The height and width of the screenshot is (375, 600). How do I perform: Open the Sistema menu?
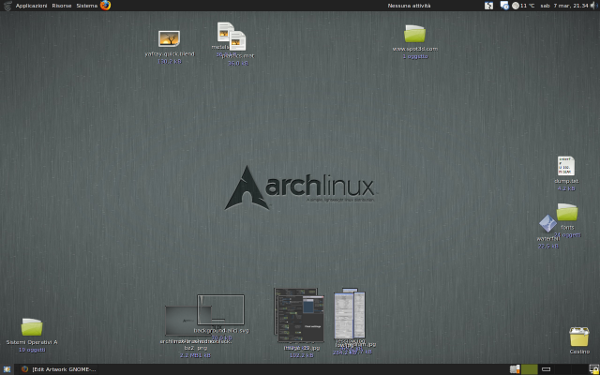[x=87, y=6]
